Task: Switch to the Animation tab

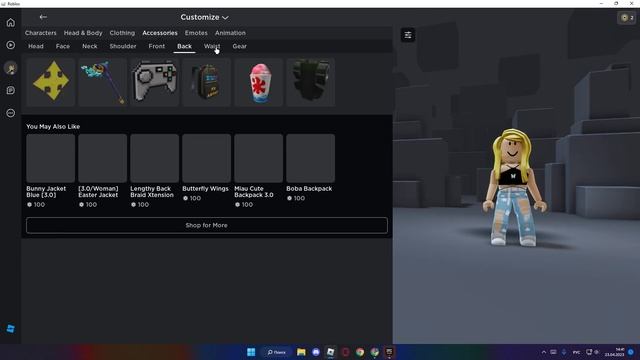Action: point(230,33)
